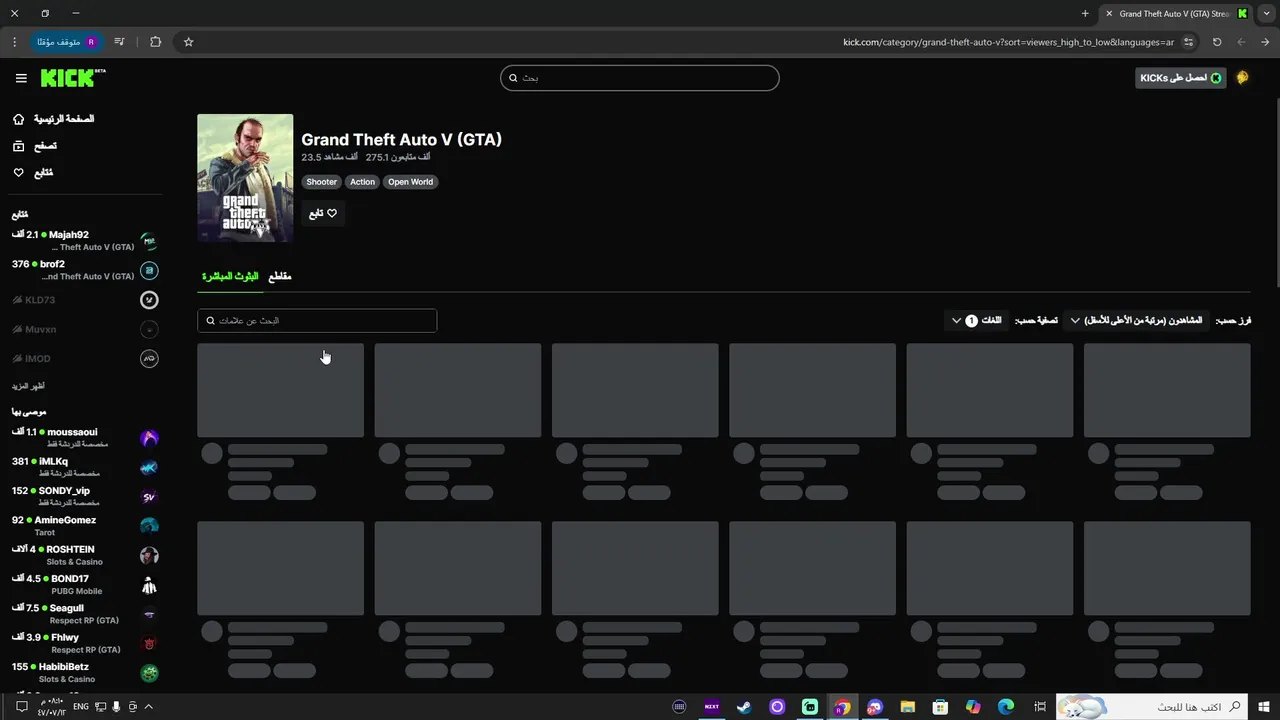Open Chrome three-dot menu
Viewport: 1280px width, 720px height.
(x=14, y=42)
